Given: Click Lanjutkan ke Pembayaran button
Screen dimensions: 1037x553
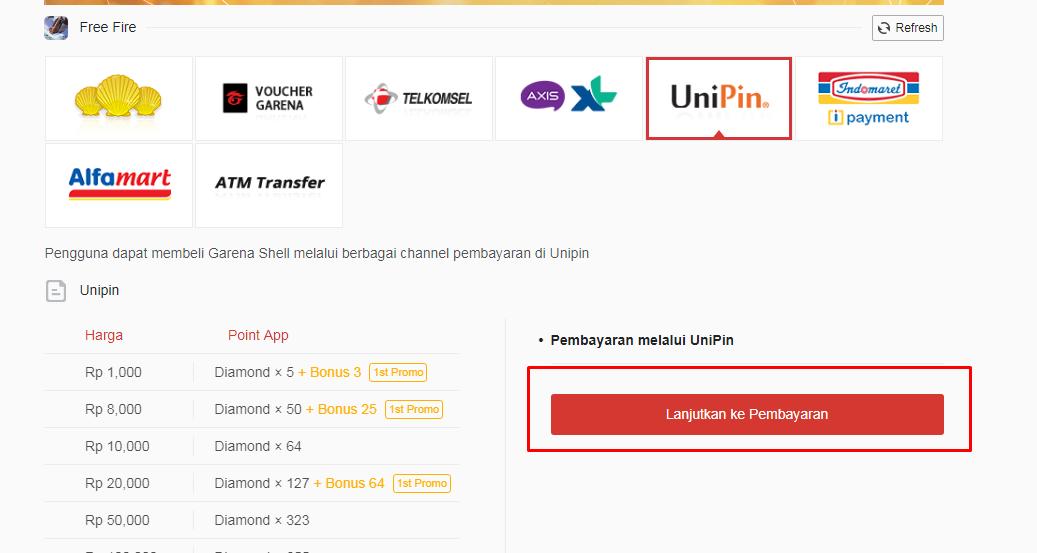Looking at the screenshot, I should pos(747,415).
